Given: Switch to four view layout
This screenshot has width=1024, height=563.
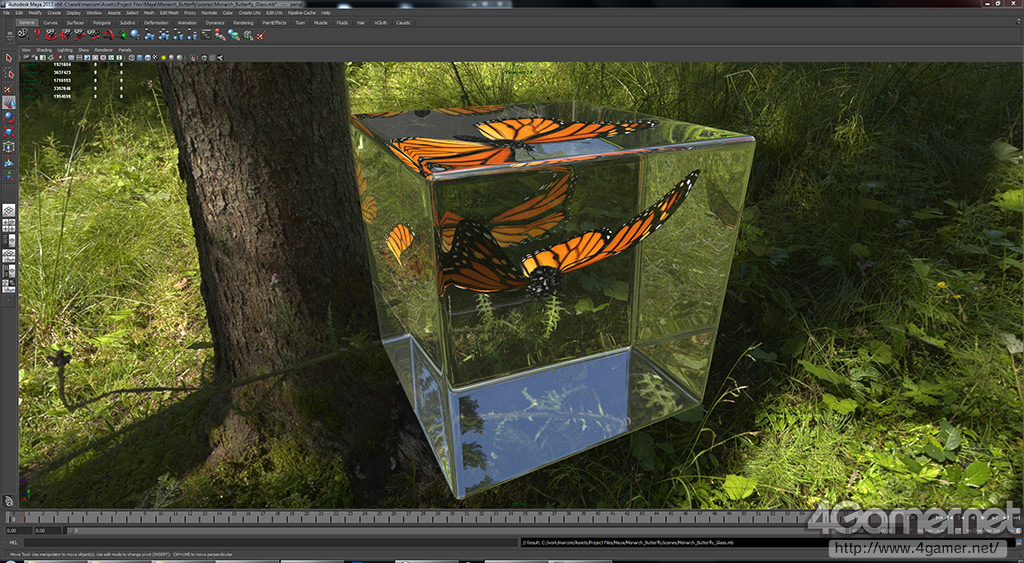Looking at the screenshot, I should [8, 225].
